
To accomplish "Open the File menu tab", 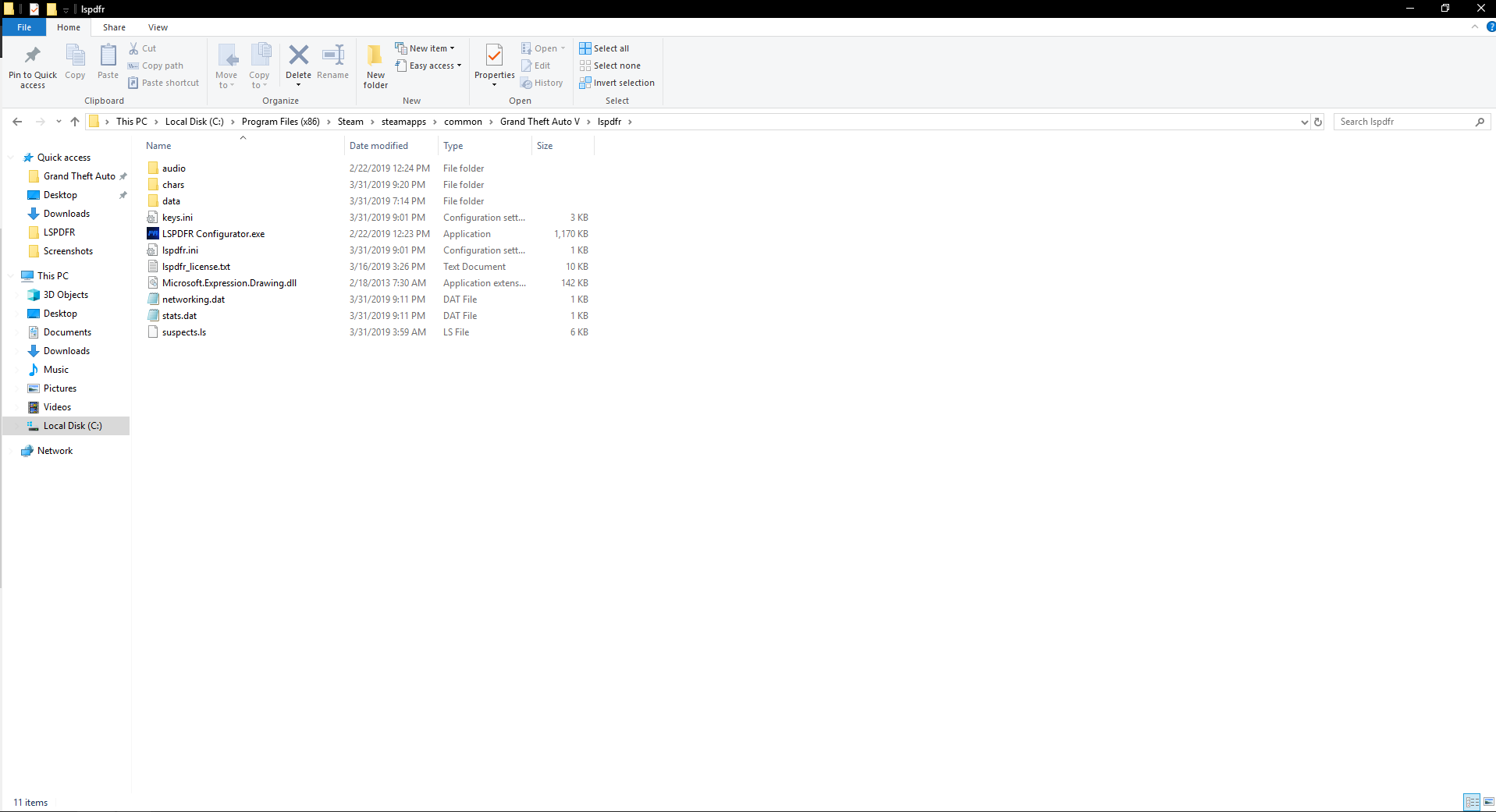I will (x=24, y=27).
